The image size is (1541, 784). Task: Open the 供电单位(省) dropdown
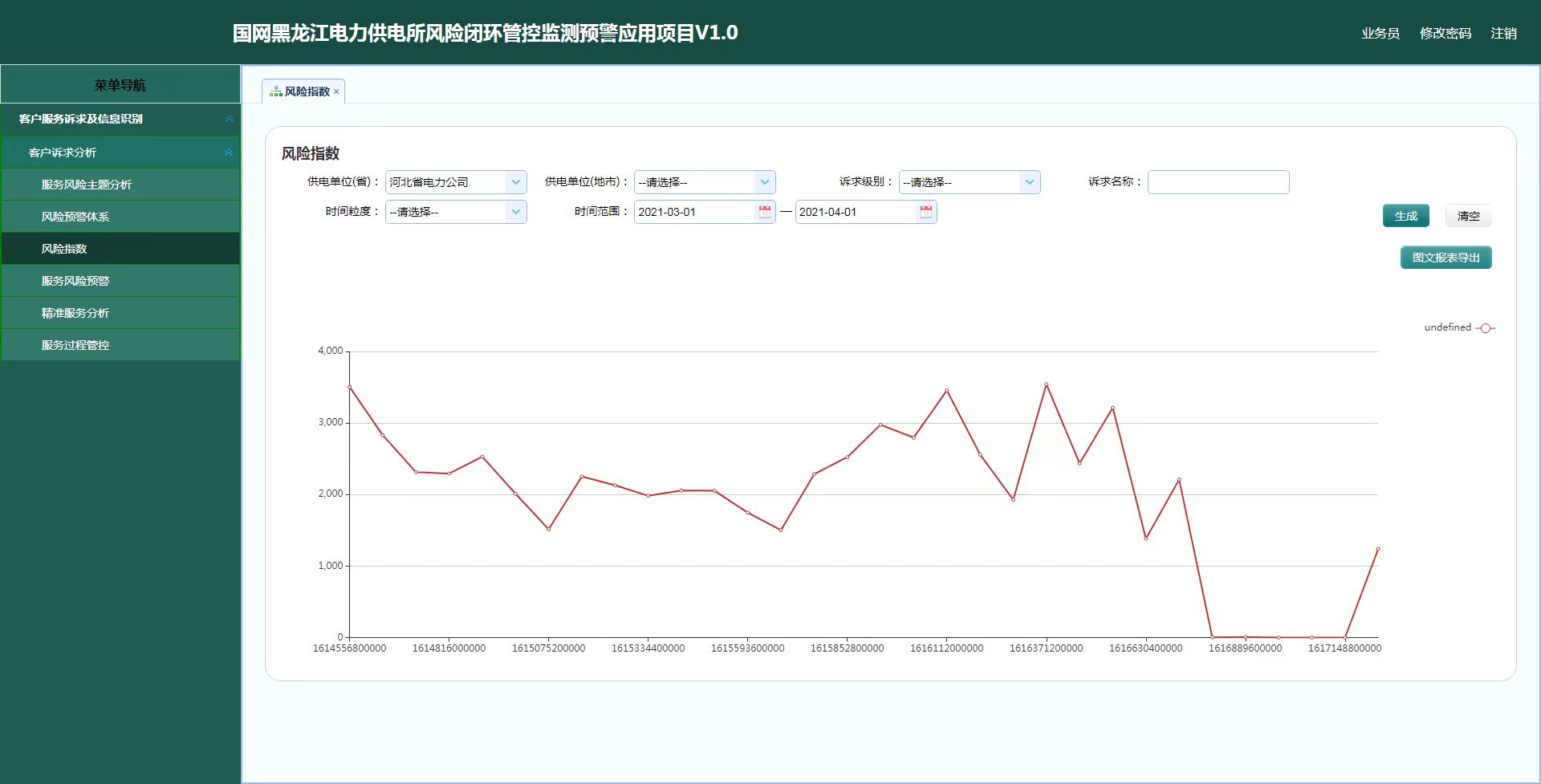click(516, 182)
